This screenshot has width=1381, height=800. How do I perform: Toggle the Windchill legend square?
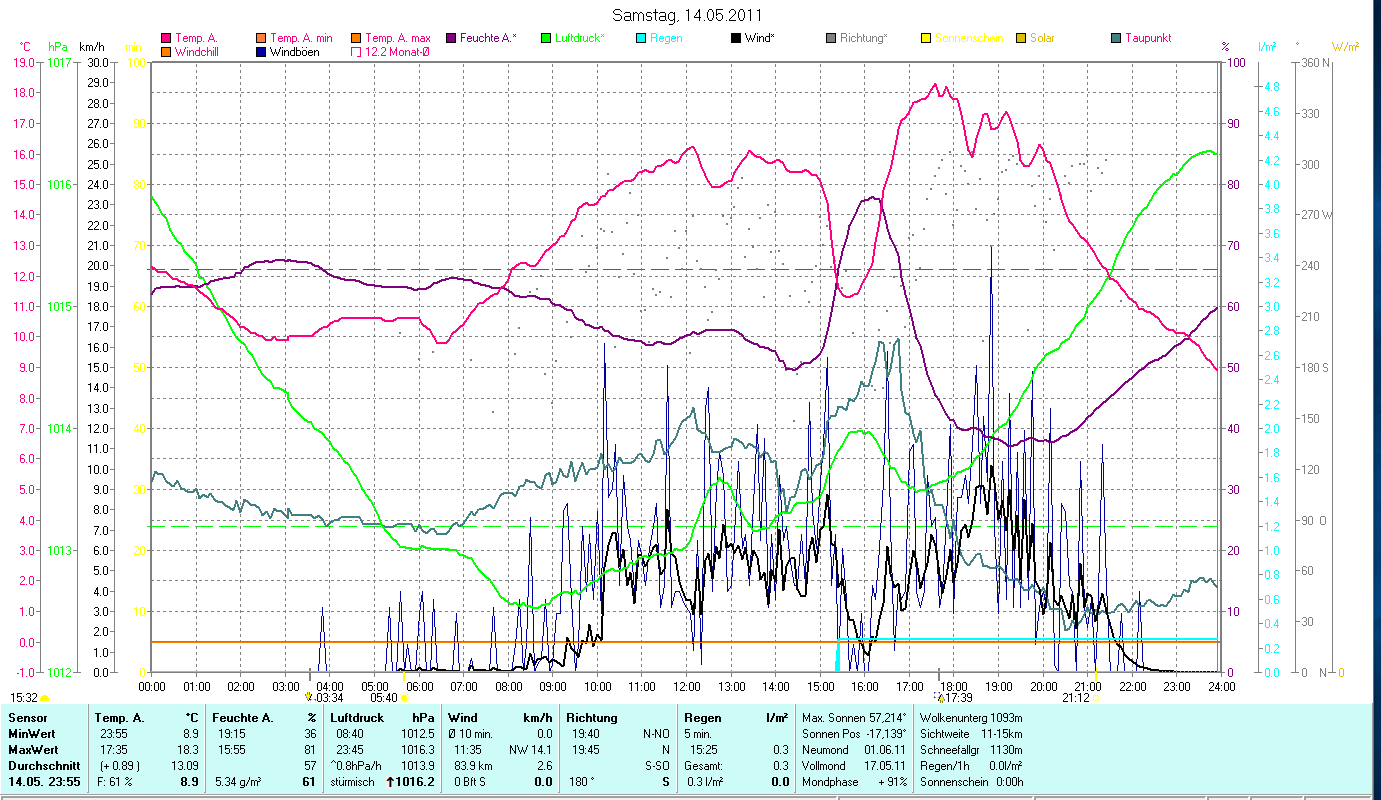(166, 52)
